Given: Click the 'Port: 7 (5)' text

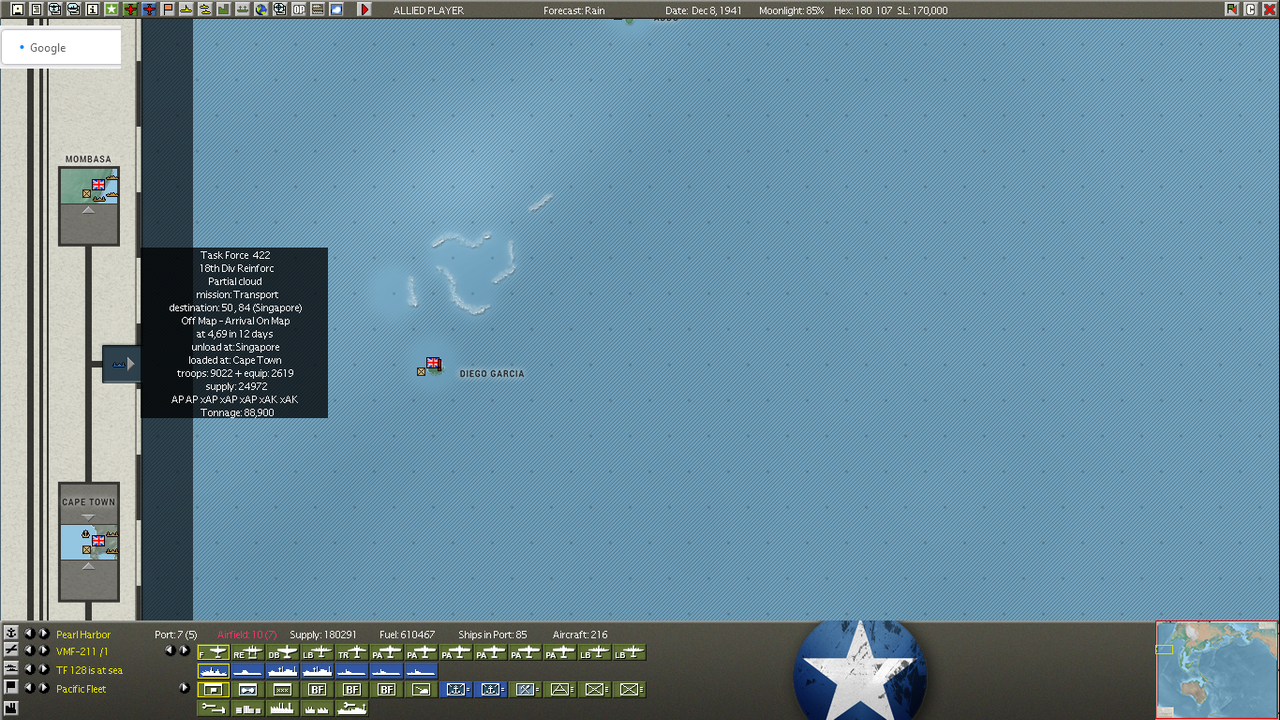Looking at the screenshot, I should coord(176,635).
